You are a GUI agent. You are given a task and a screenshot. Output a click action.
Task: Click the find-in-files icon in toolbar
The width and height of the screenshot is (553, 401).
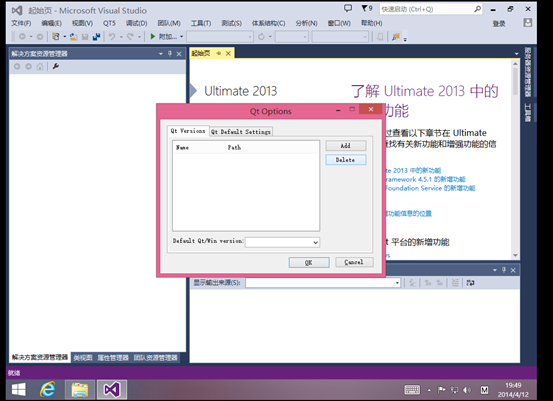point(396,36)
